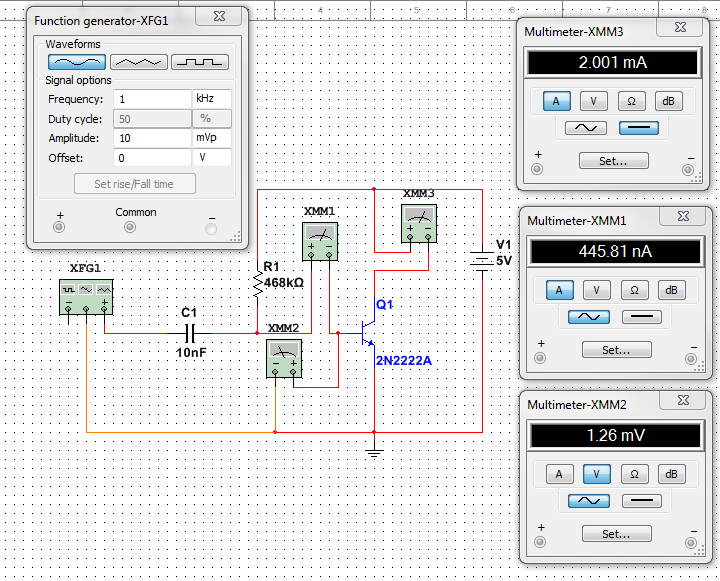Click Set... button on Multimeter-XMM2
Viewport: 720px width, 581px height.
(616, 534)
